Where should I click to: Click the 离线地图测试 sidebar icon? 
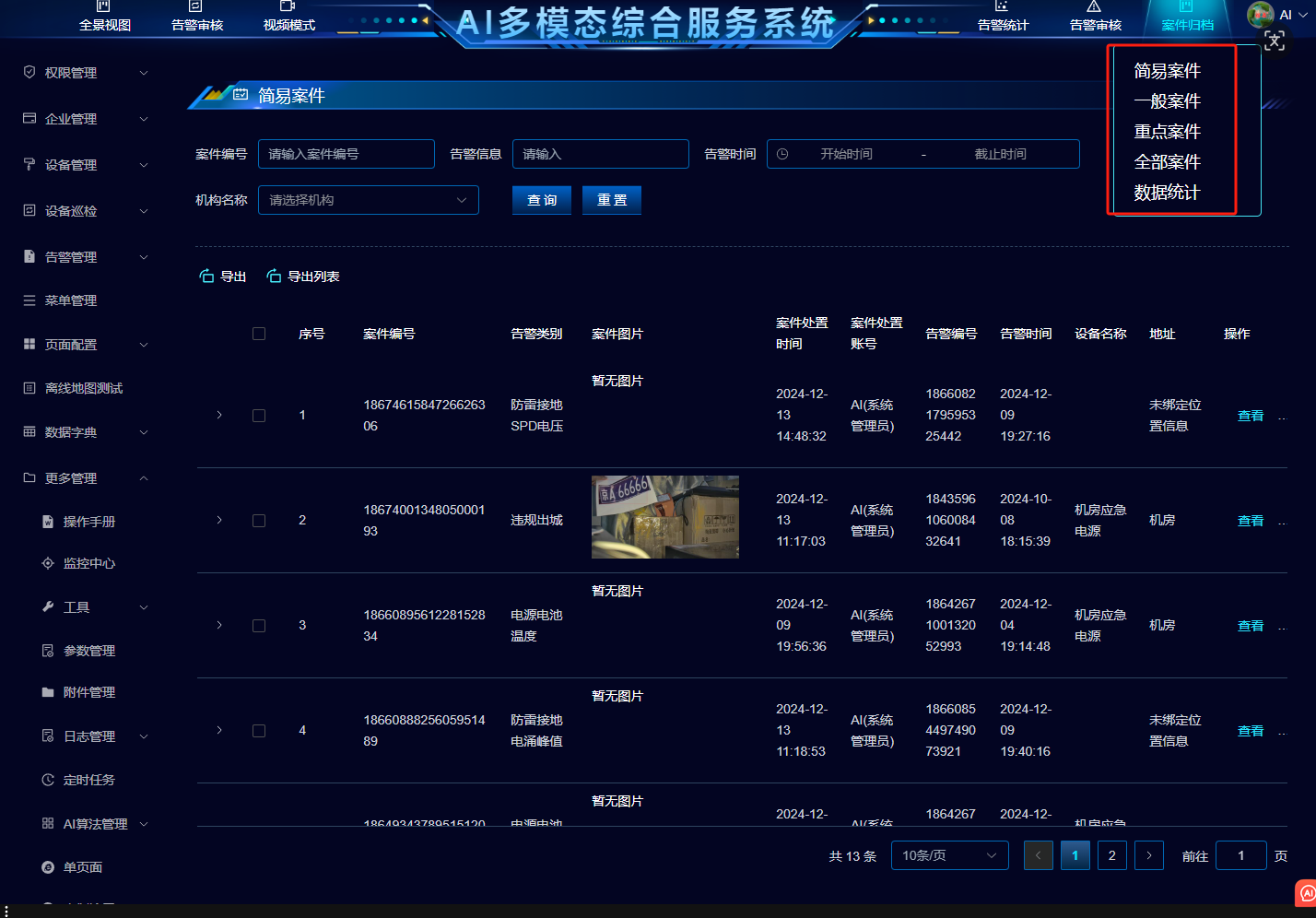click(x=29, y=388)
